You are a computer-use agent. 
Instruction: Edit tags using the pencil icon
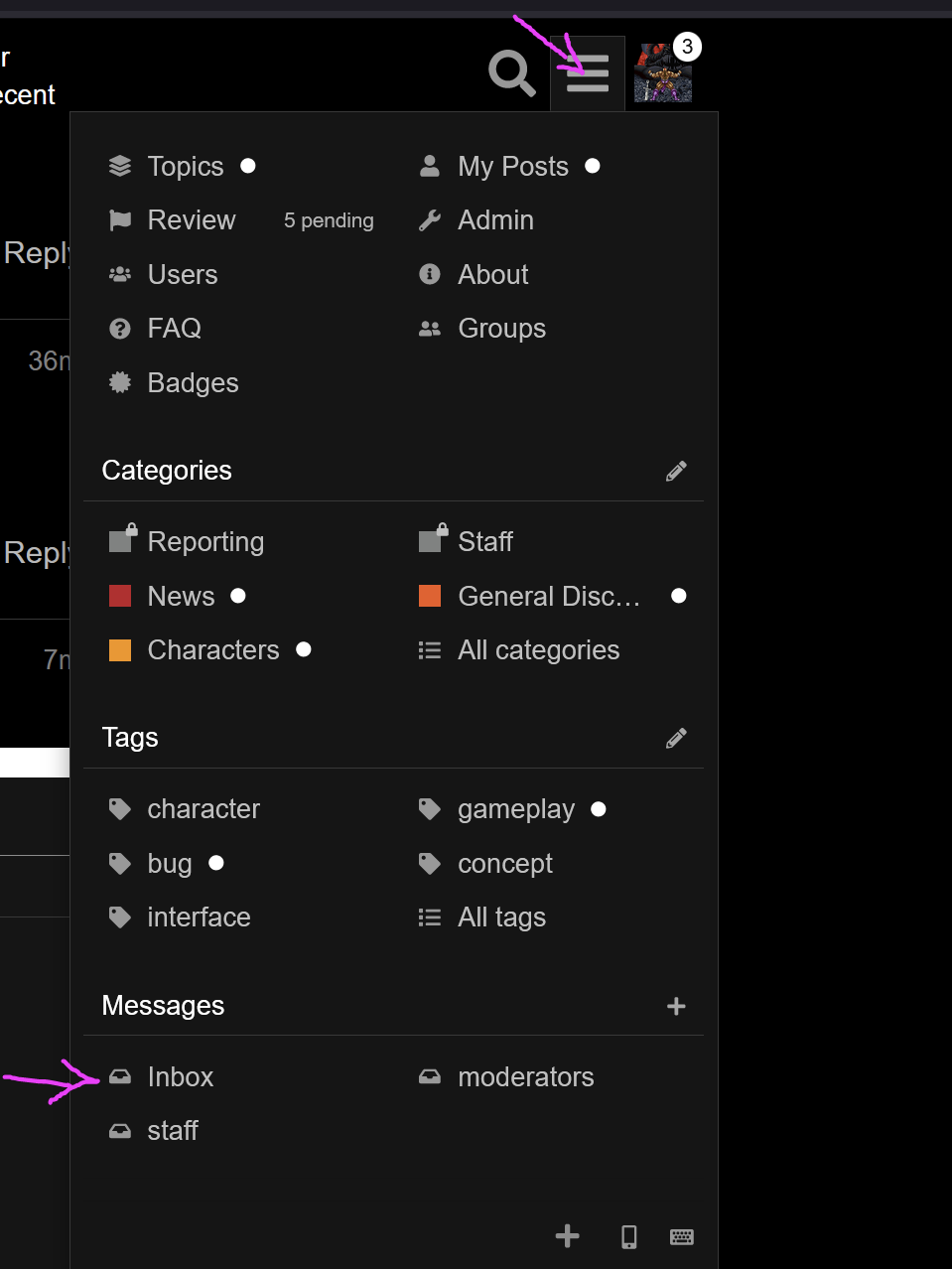click(x=676, y=738)
